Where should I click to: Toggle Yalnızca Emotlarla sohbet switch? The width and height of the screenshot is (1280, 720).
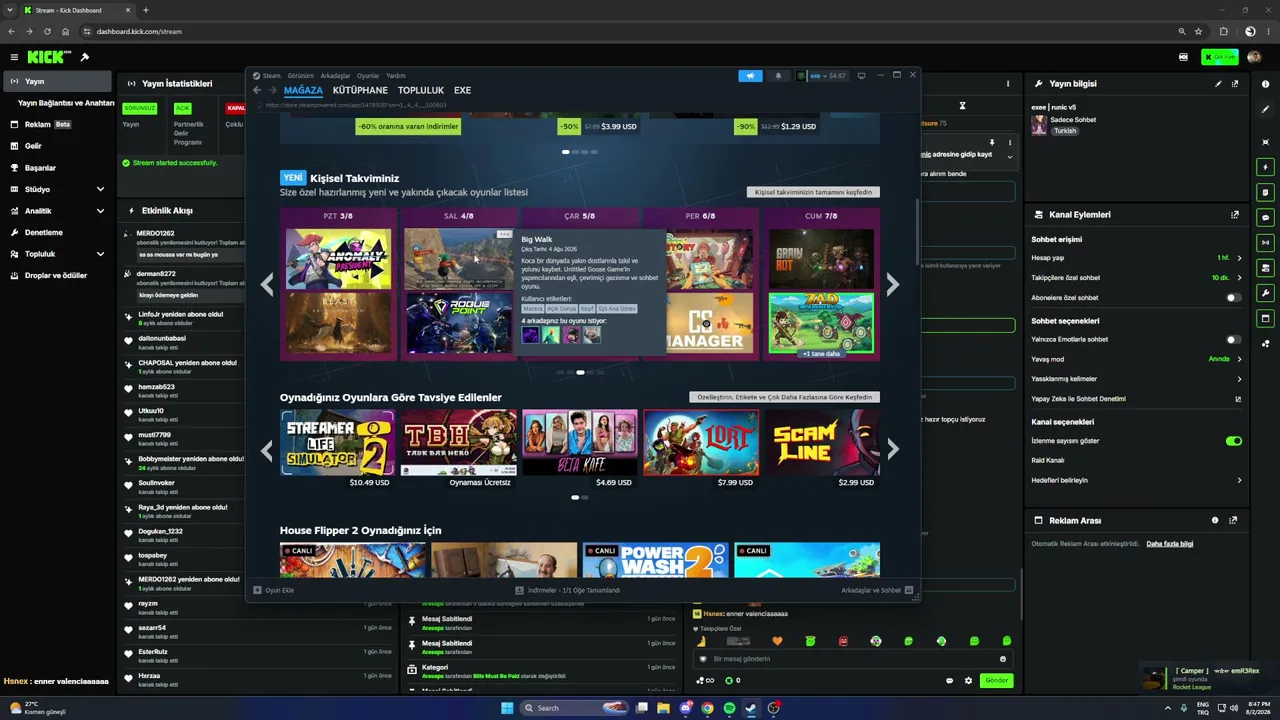pos(1234,340)
